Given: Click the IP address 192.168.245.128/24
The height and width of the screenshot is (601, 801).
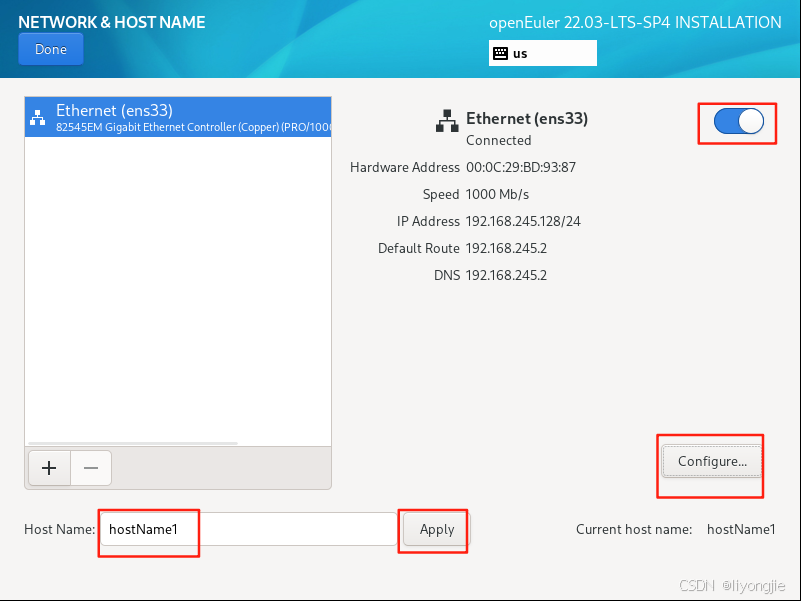Looking at the screenshot, I should [x=523, y=221].
